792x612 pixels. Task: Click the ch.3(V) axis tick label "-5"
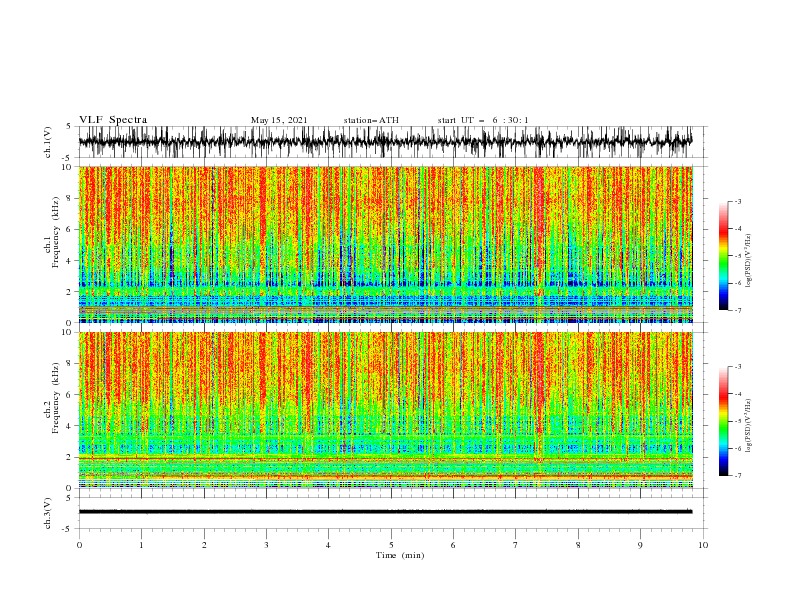[x=68, y=529]
